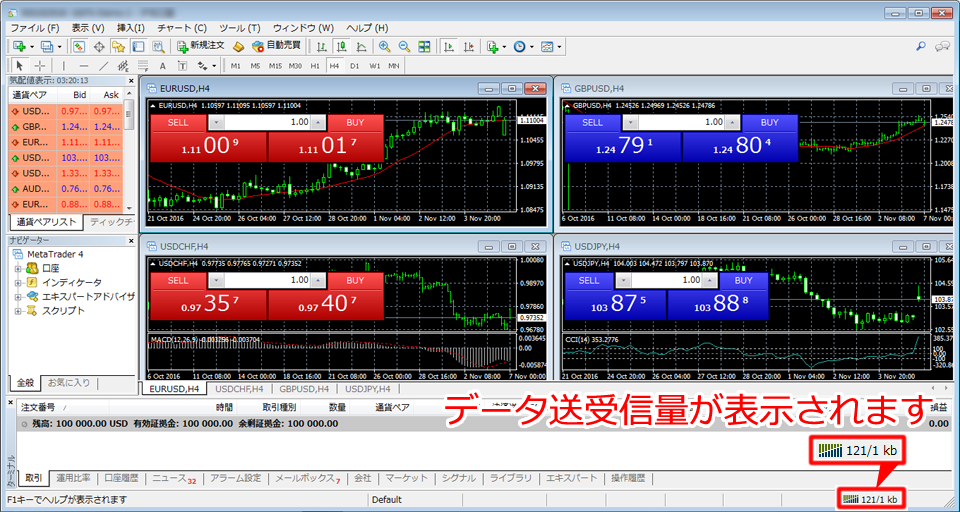This screenshot has height=512, width=960.
Task: Open a new chart with toolbar icon
Action: [19, 46]
